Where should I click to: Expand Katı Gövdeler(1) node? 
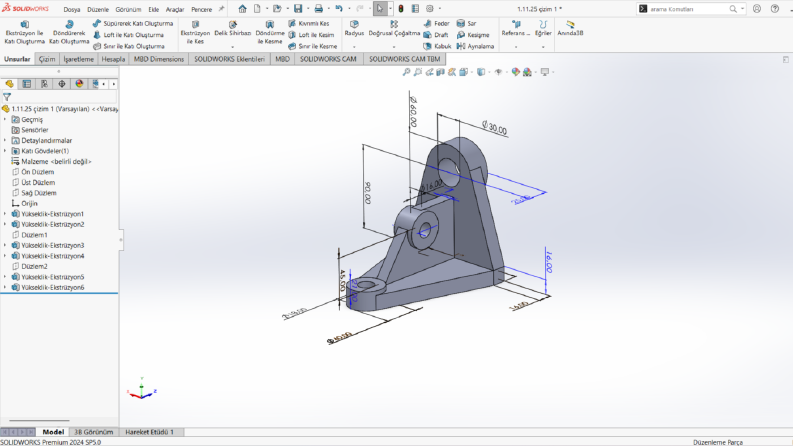(5, 151)
